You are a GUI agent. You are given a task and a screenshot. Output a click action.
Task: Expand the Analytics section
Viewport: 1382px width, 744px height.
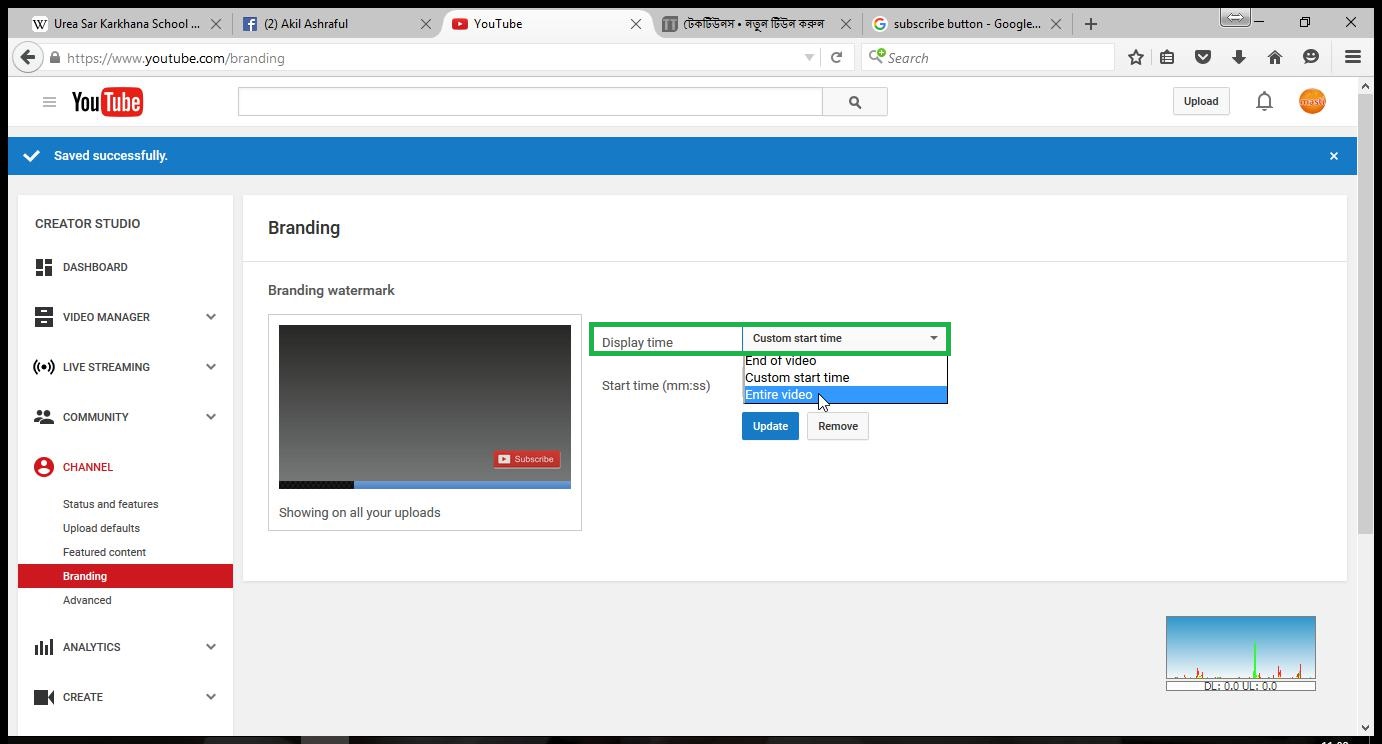point(211,647)
